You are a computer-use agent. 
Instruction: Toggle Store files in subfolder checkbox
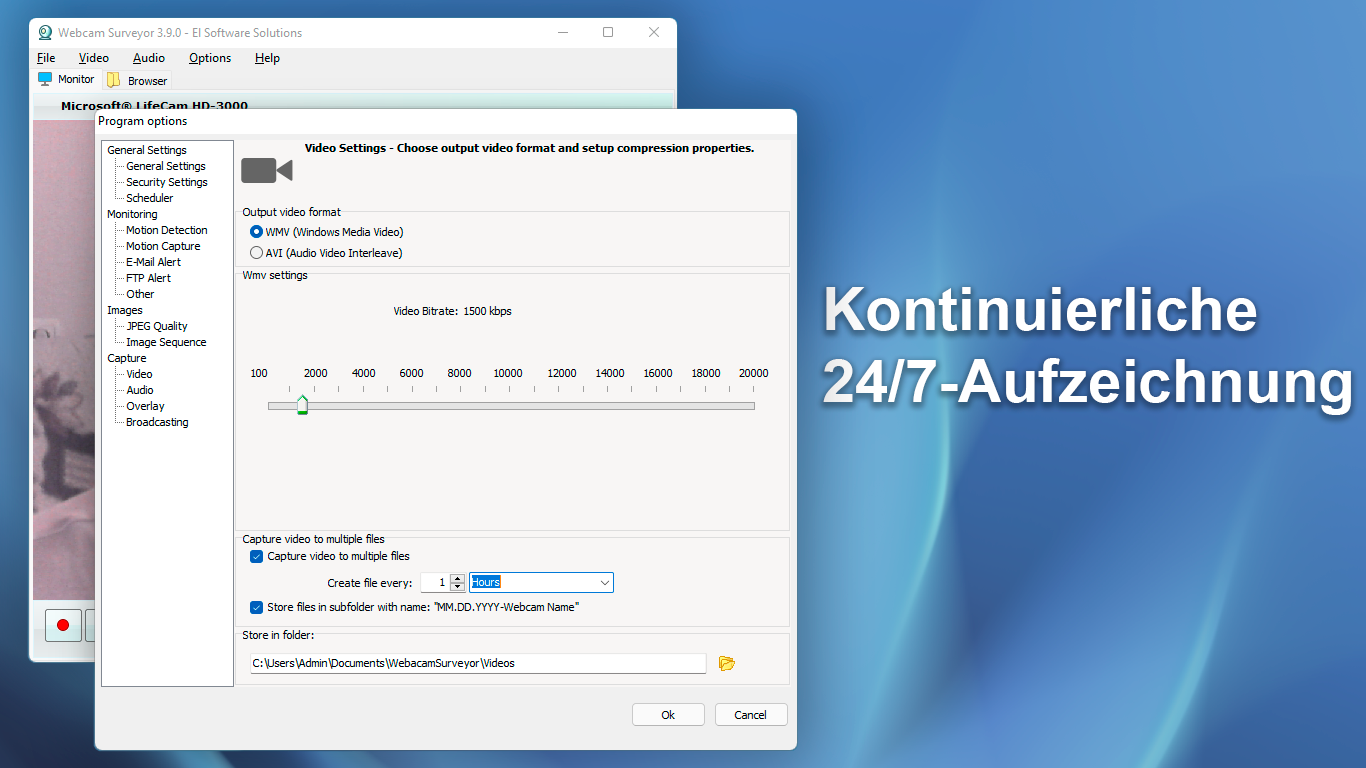[x=257, y=607]
